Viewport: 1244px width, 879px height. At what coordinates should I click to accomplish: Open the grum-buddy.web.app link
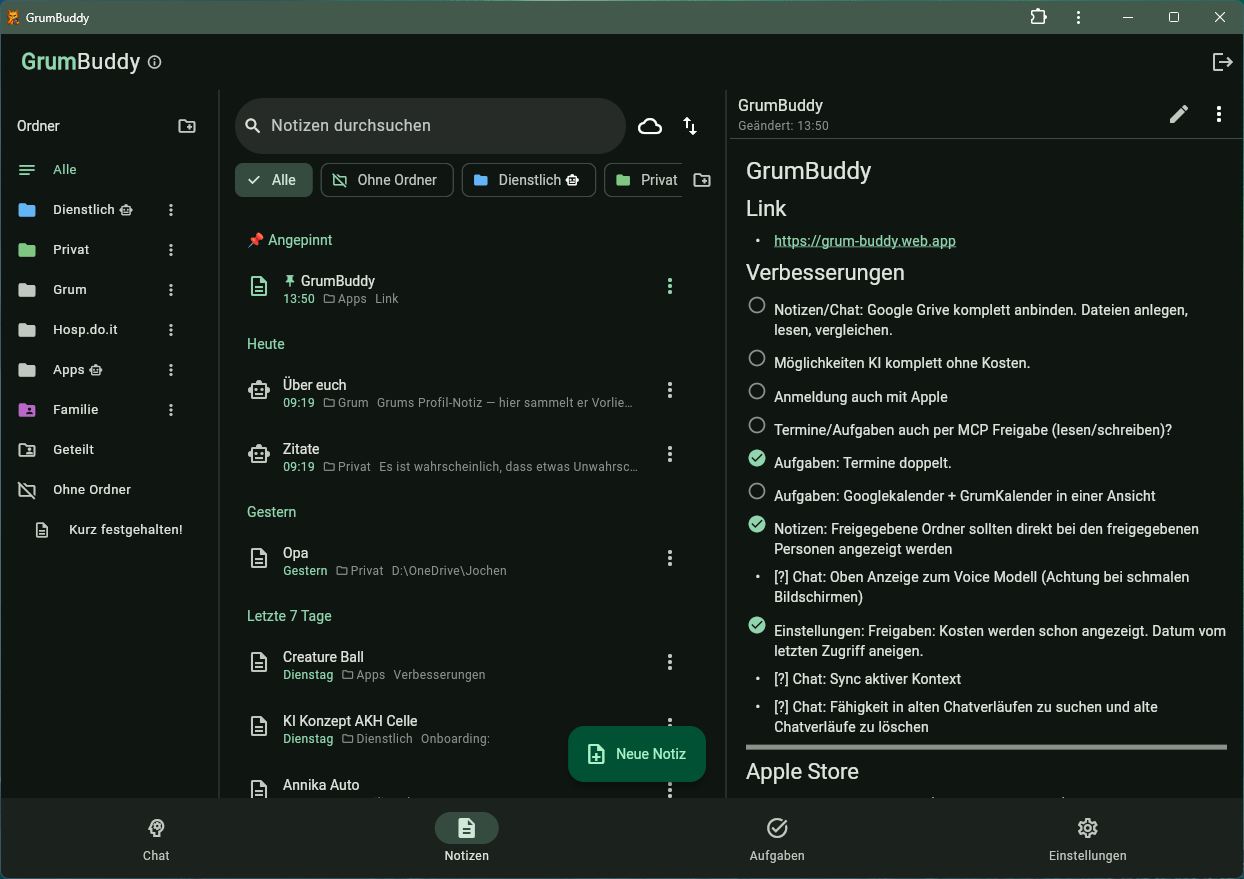[865, 241]
